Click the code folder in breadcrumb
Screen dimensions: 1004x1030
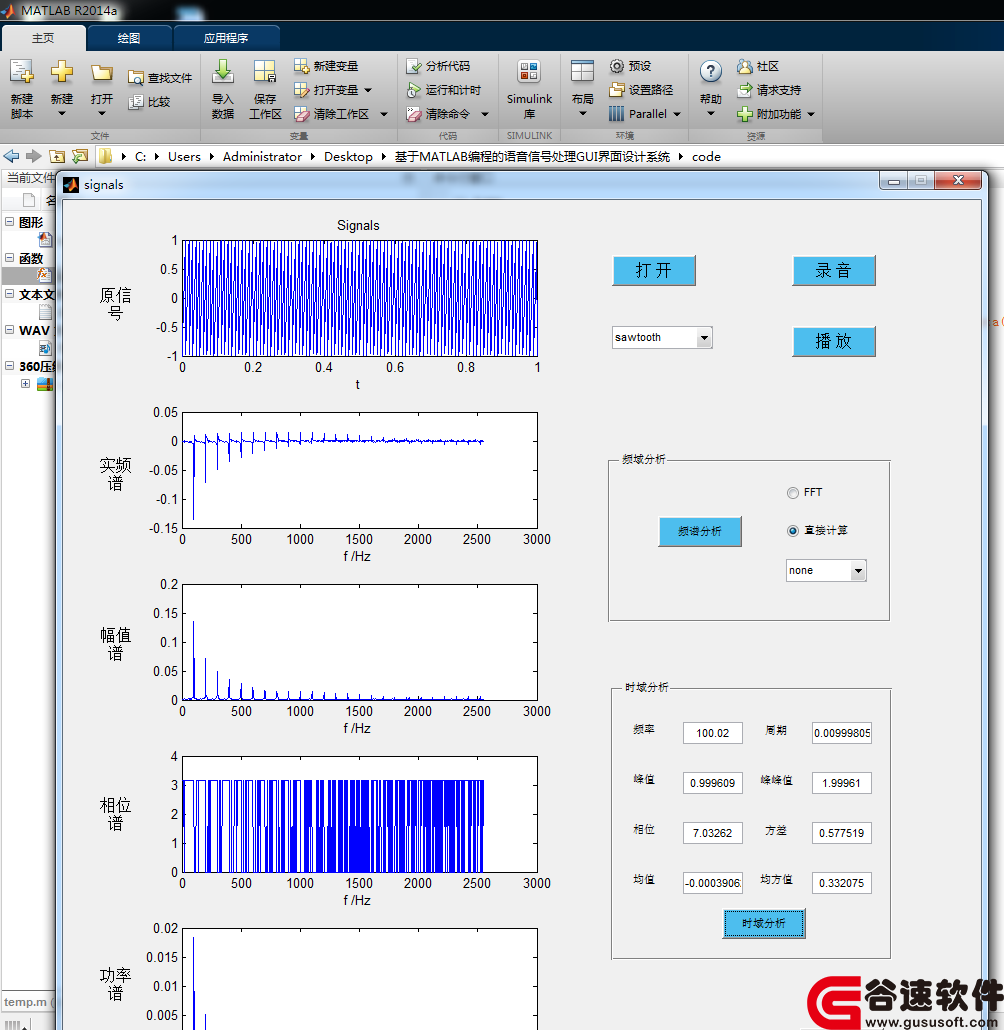tap(706, 156)
